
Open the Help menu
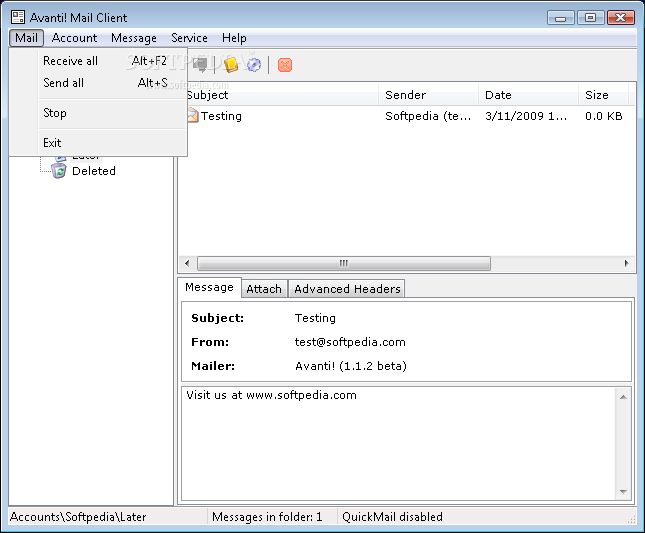coord(234,38)
